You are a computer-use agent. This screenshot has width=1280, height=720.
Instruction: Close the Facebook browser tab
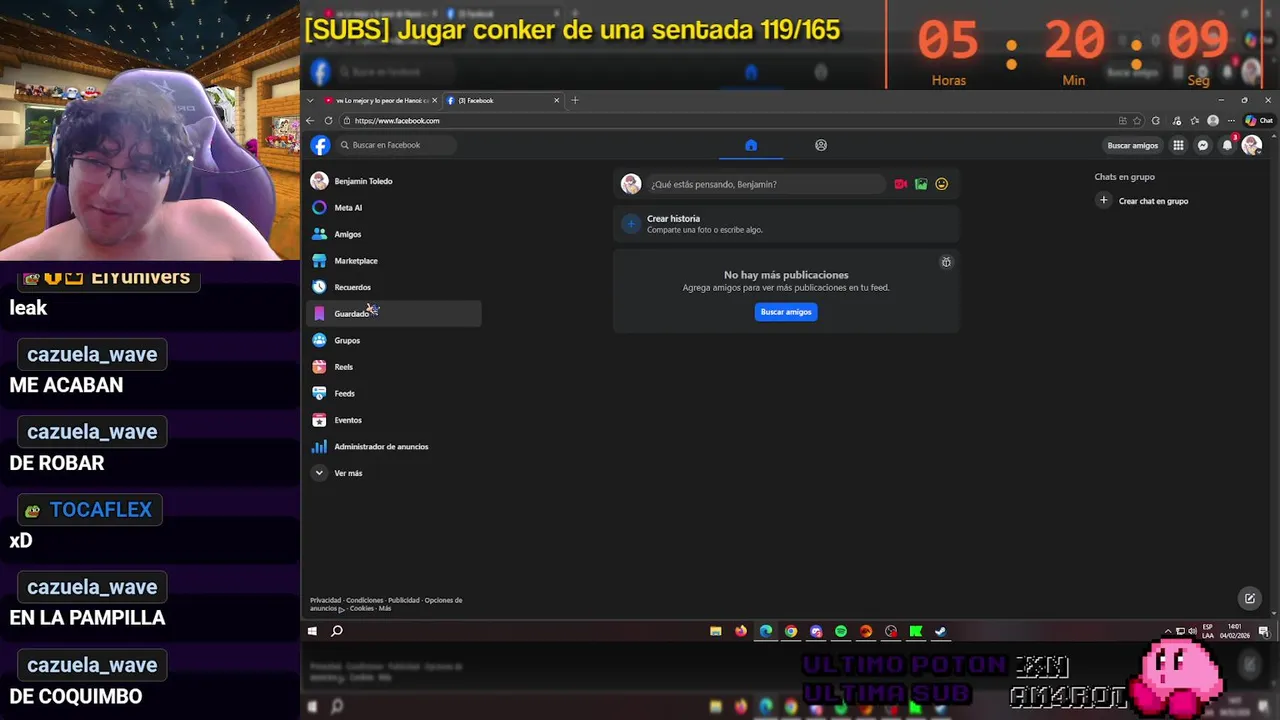click(557, 100)
